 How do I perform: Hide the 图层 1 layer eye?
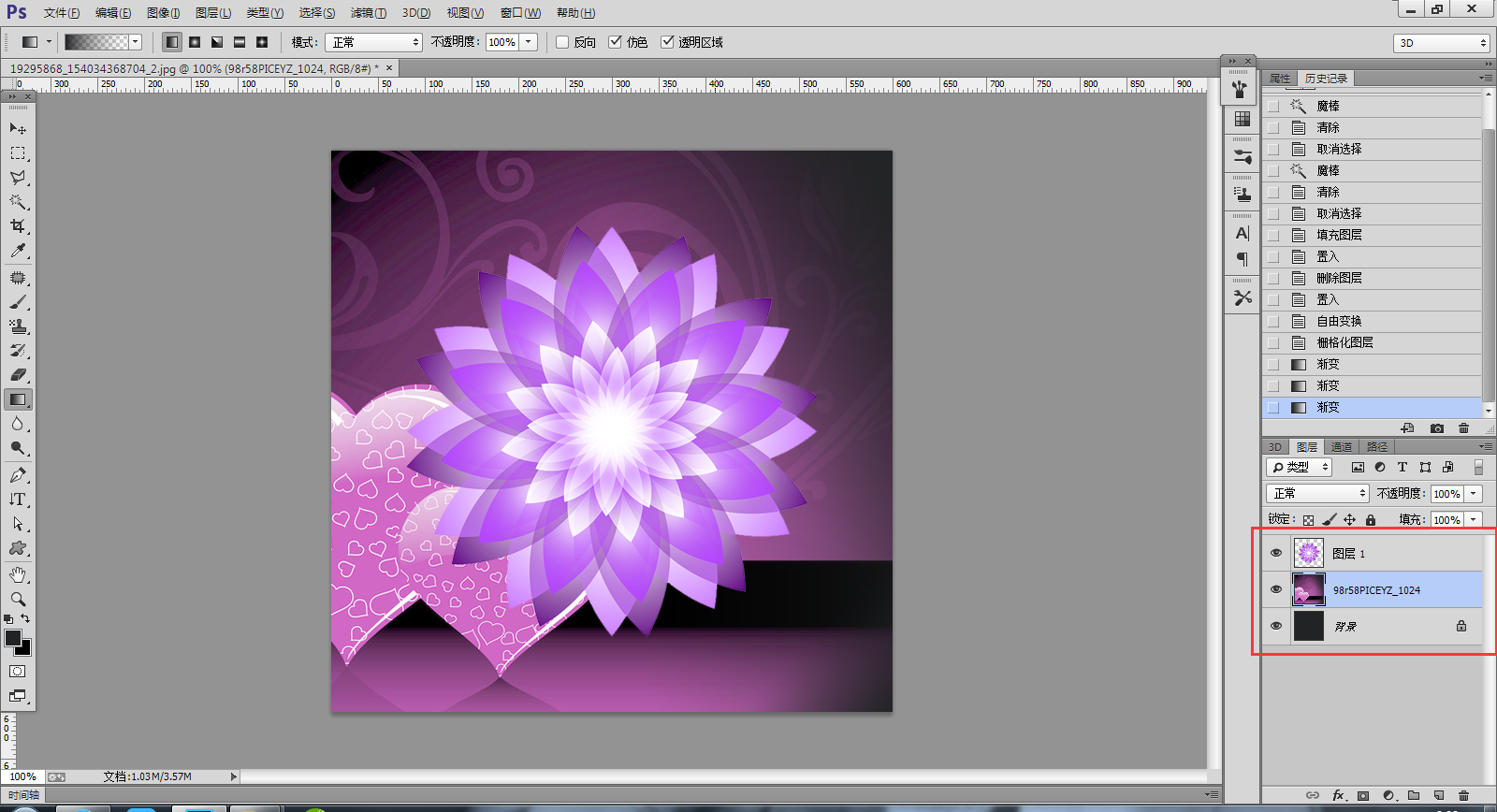coord(1276,553)
